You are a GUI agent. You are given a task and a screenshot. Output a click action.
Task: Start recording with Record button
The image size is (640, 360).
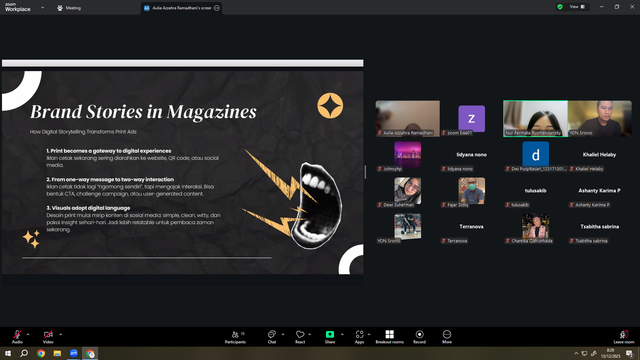[419, 337]
